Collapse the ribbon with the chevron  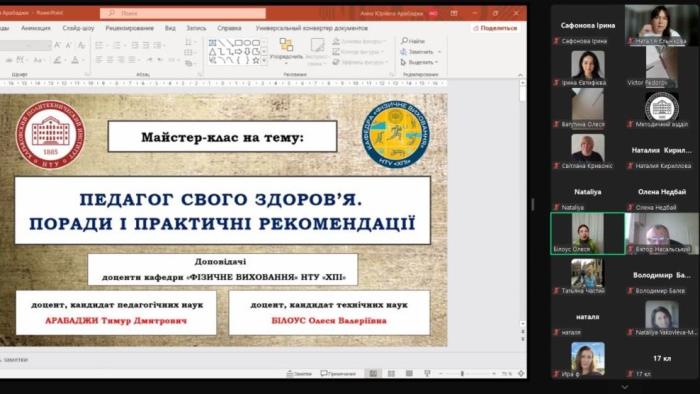[x=521, y=75]
